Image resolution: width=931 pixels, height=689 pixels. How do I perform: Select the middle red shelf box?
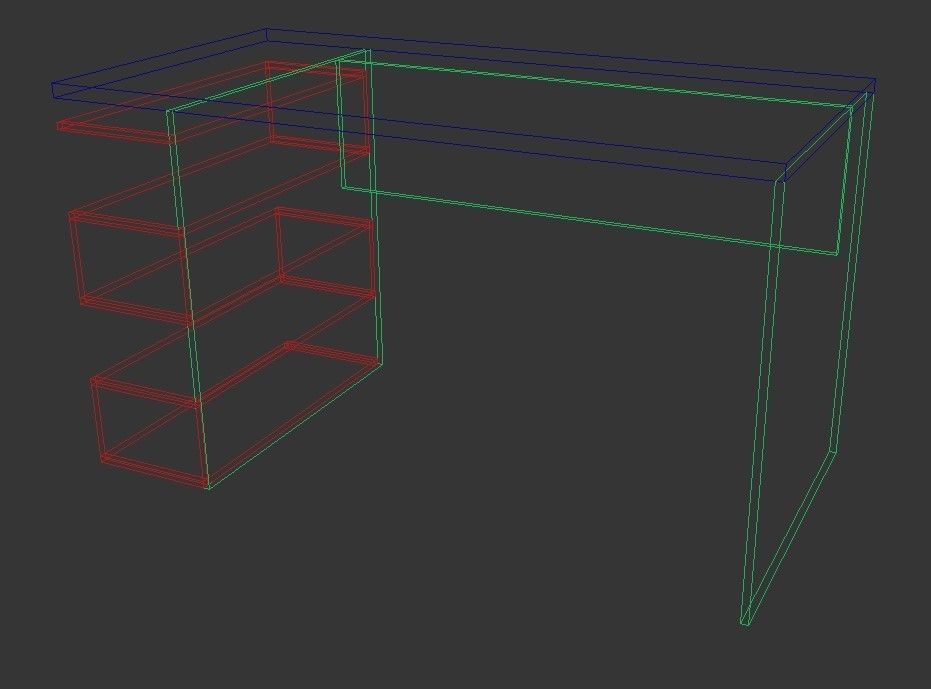coord(221,265)
